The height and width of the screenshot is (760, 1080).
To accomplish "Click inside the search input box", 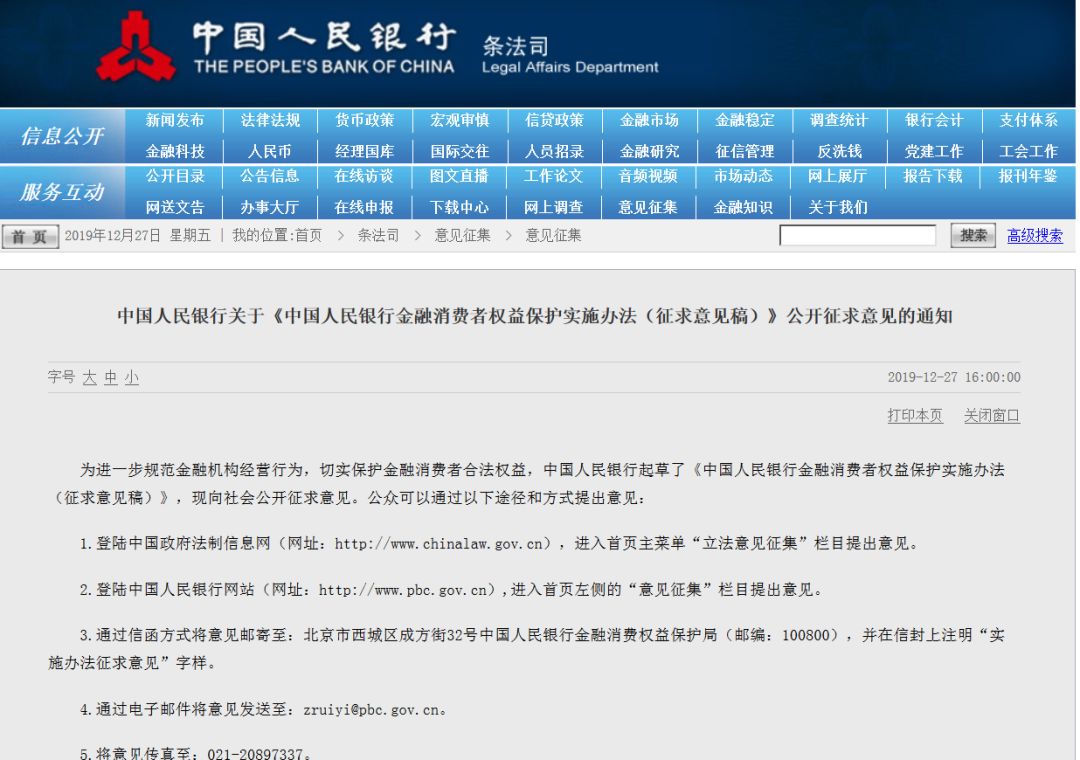I will (x=859, y=235).
